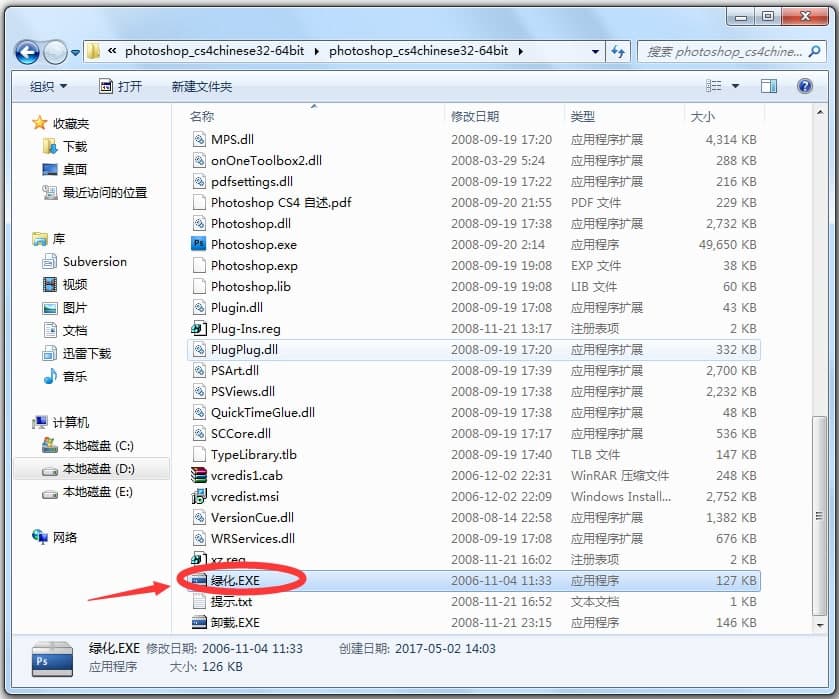Click 打开 on the command bar
This screenshot has width=839, height=699.
point(123,85)
